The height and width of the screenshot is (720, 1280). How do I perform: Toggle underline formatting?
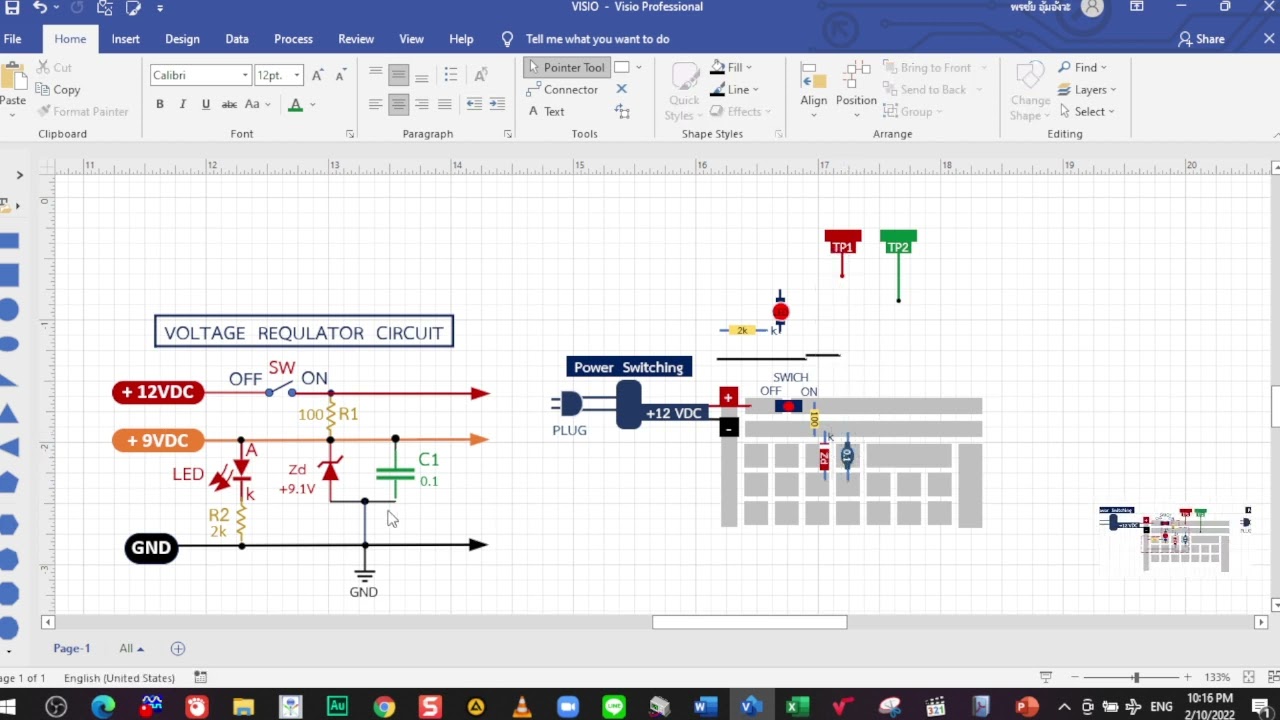pos(206,104)
